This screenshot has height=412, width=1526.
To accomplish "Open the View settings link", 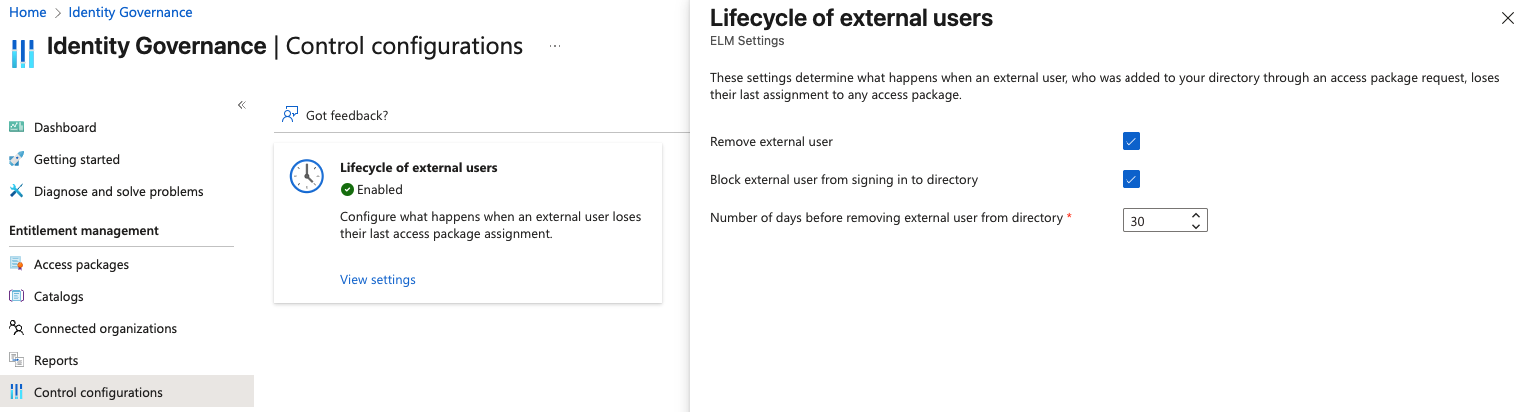I will [378, 279].
